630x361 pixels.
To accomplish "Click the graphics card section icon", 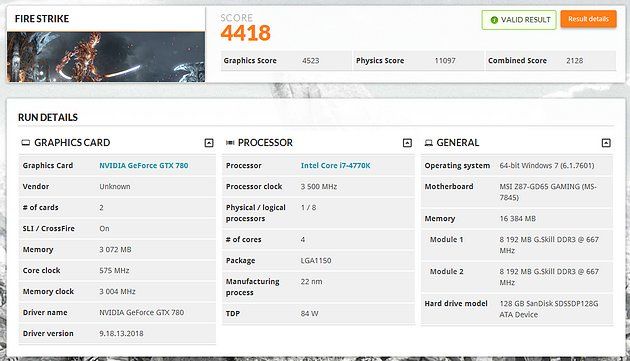I will point(26,143).
